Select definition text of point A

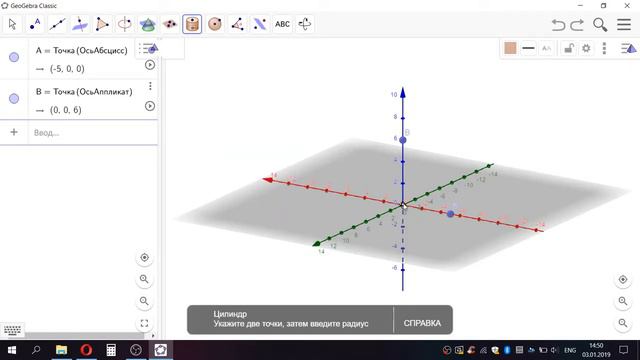pyautogui.click(x=82, y=51)
